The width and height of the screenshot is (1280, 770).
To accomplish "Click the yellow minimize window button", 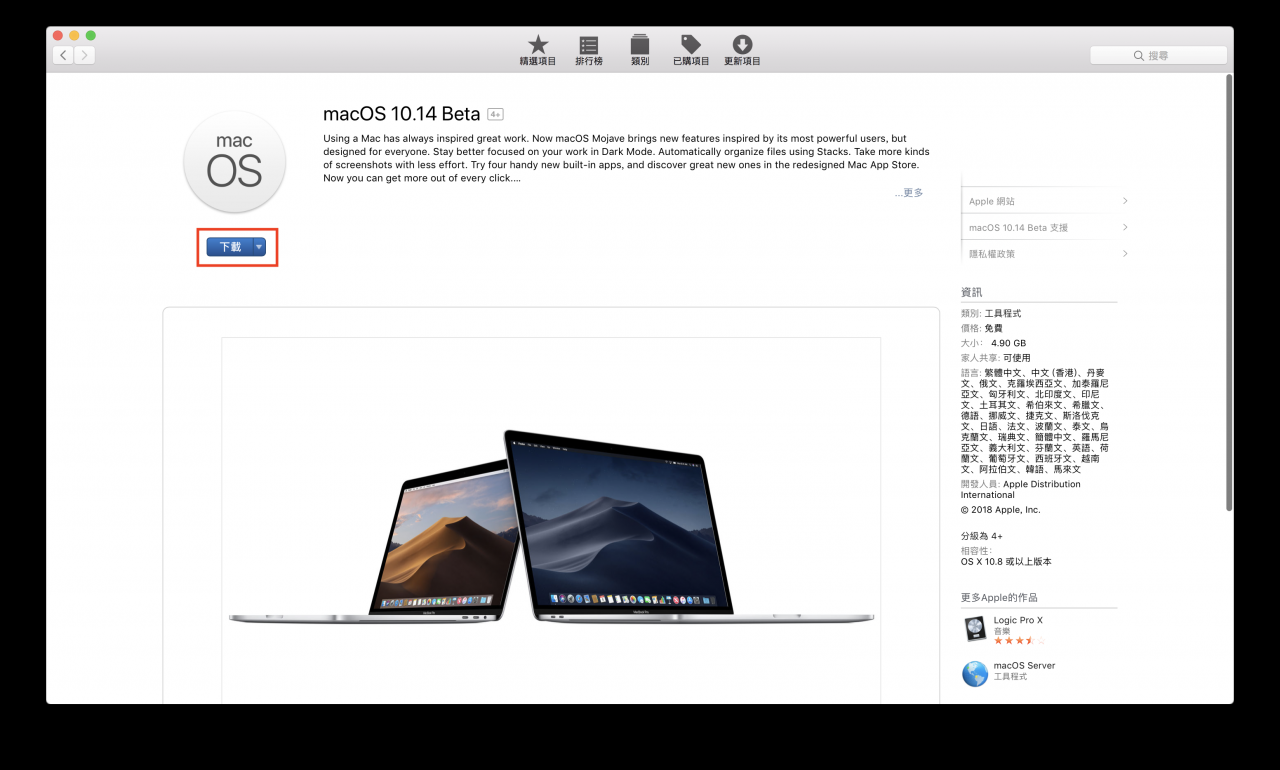I will coord(74,36).
